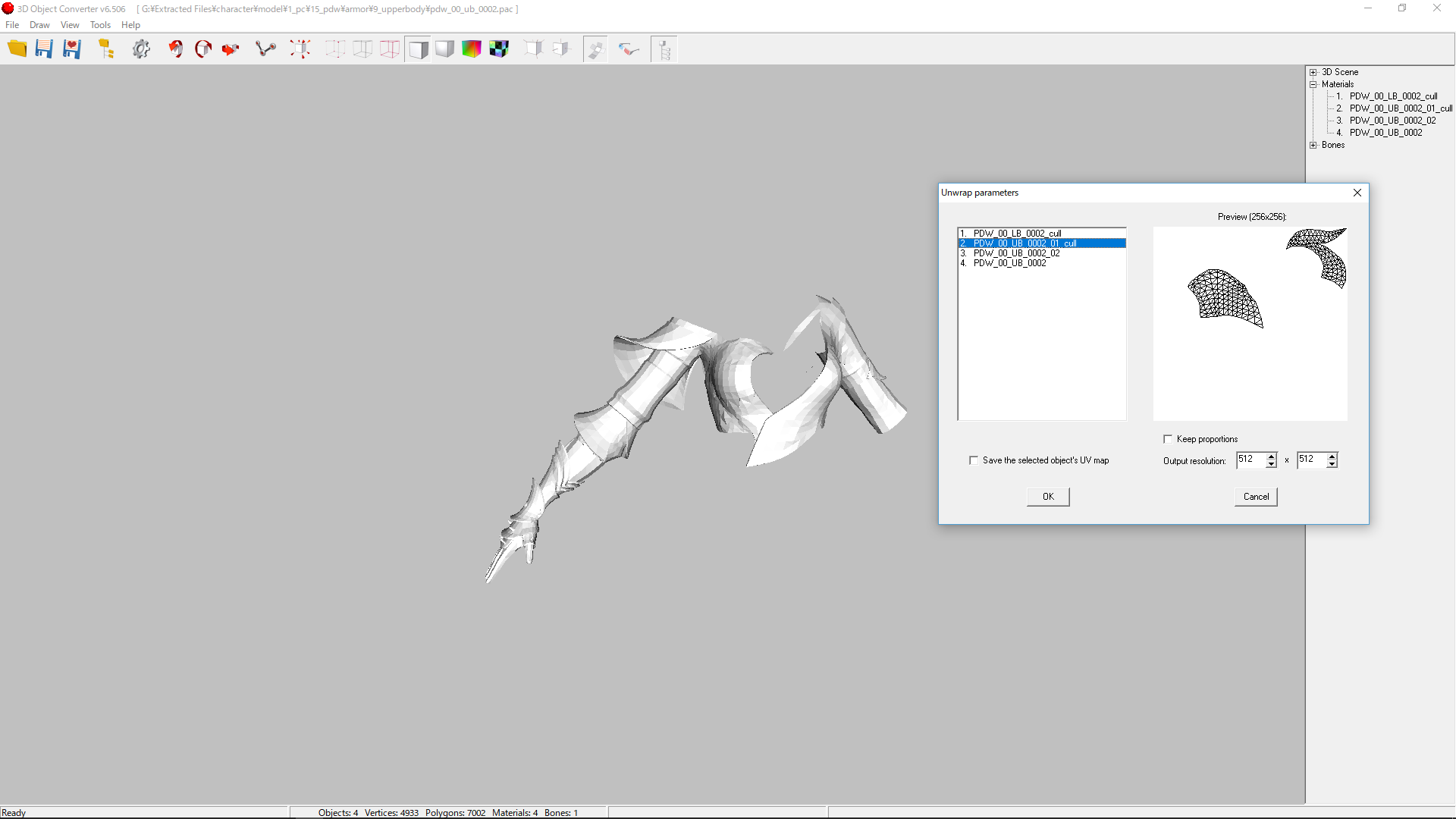Viewport: 1456px width, 819px height.
Task: Increase the output resolution width spinner
Action: point(1272,456)
